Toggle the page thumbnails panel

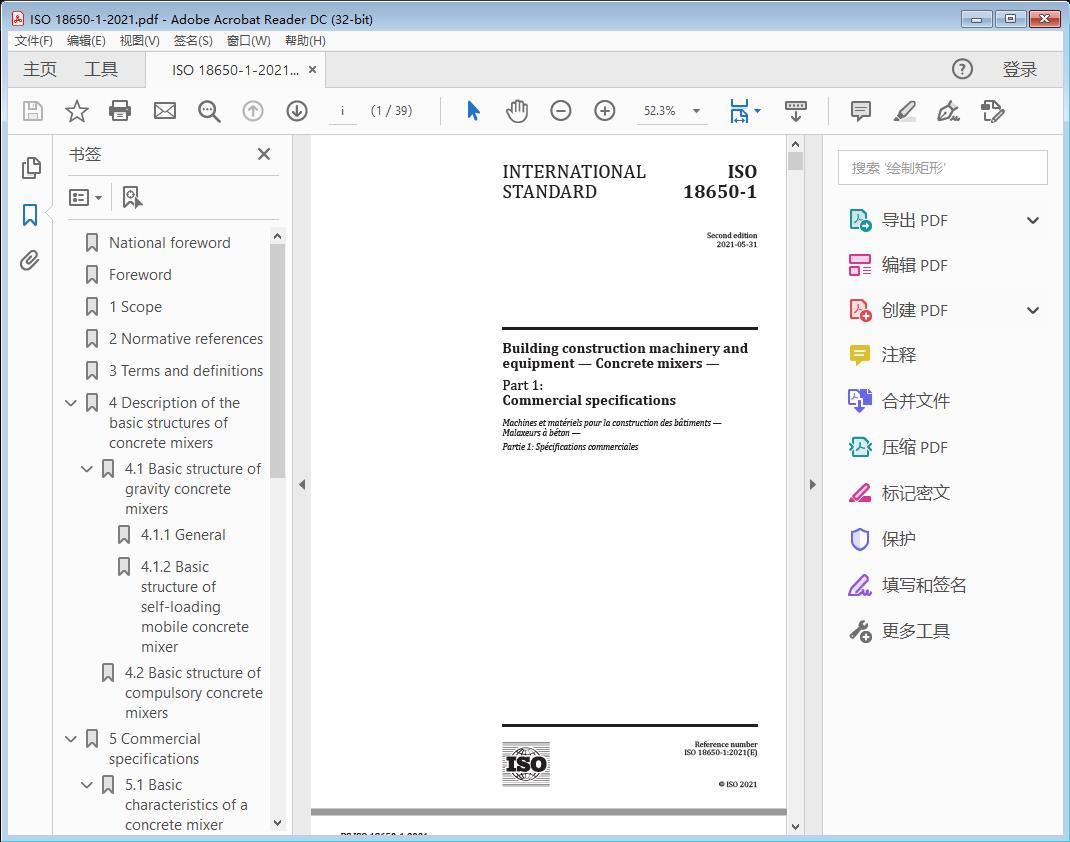[x=29, y=167]
